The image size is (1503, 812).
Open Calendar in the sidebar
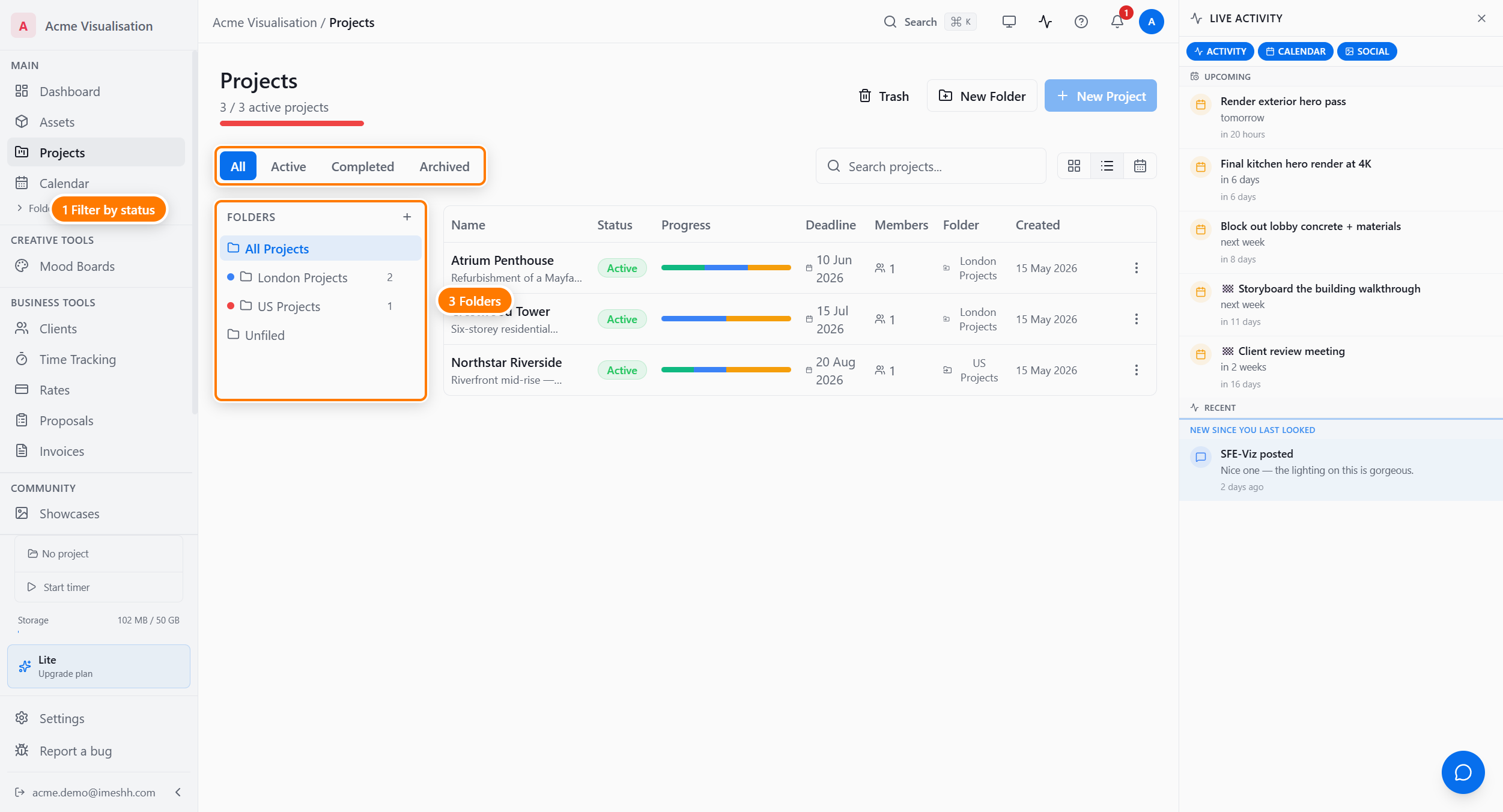[96, 183]
